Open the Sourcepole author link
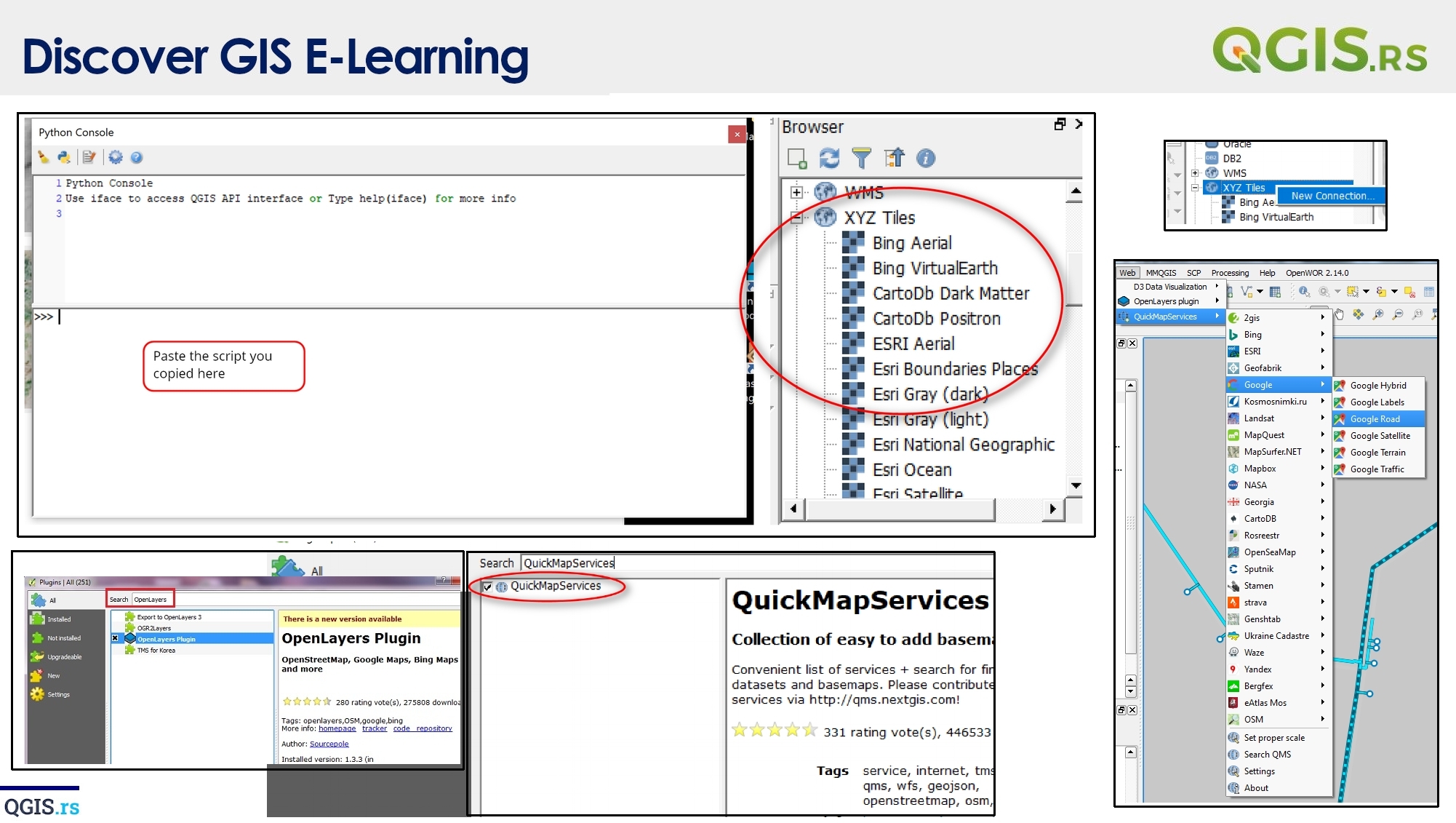The image size is (1456, 823). [x=329, y=744]
